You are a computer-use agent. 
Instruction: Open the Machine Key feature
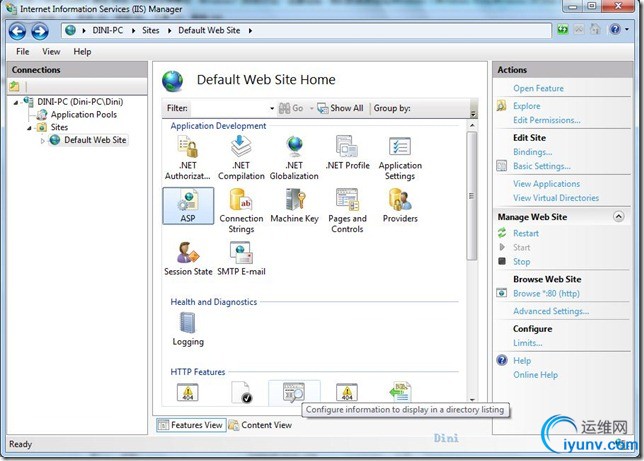pyautogui.click(x=294, y=206)
